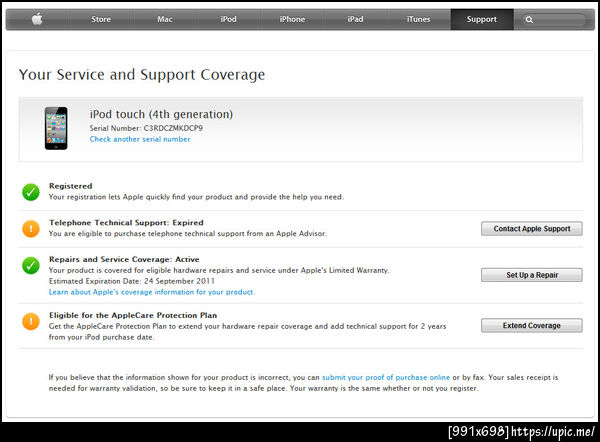Click Telephone Technical Support: Expired heading
600x442 pixels.
[126, 223]
